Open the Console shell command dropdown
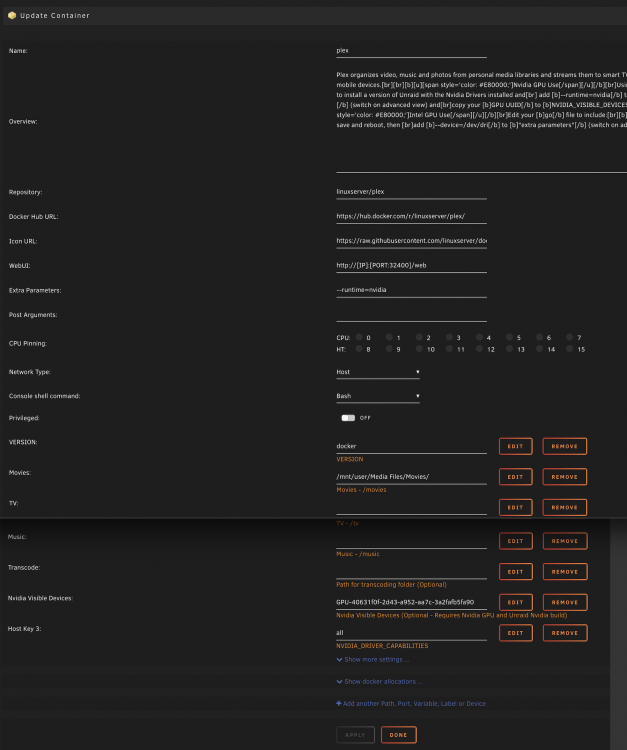The image size is (627, 750). (x=378, y=396)
